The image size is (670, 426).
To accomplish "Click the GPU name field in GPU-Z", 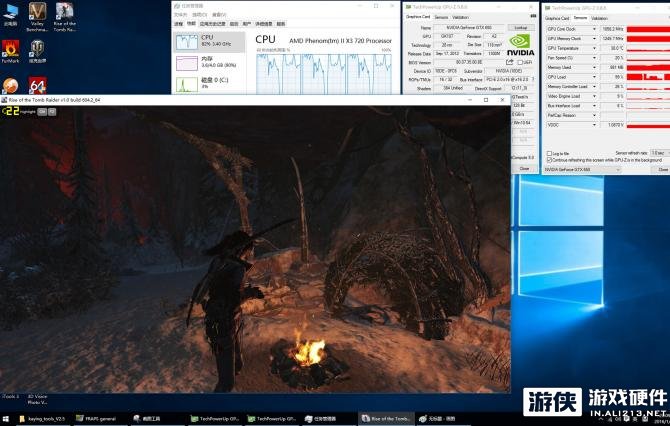I will [469, 27].
